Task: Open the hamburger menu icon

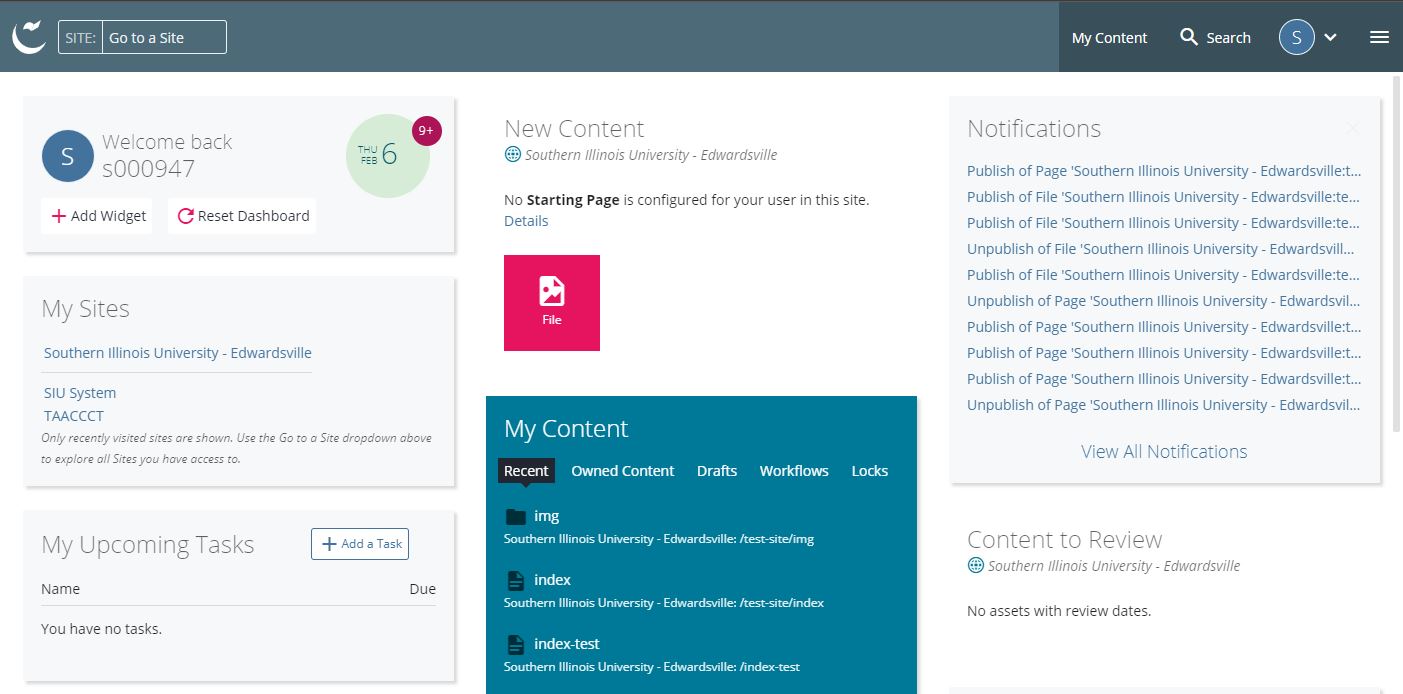Action: coord(1379,37)
